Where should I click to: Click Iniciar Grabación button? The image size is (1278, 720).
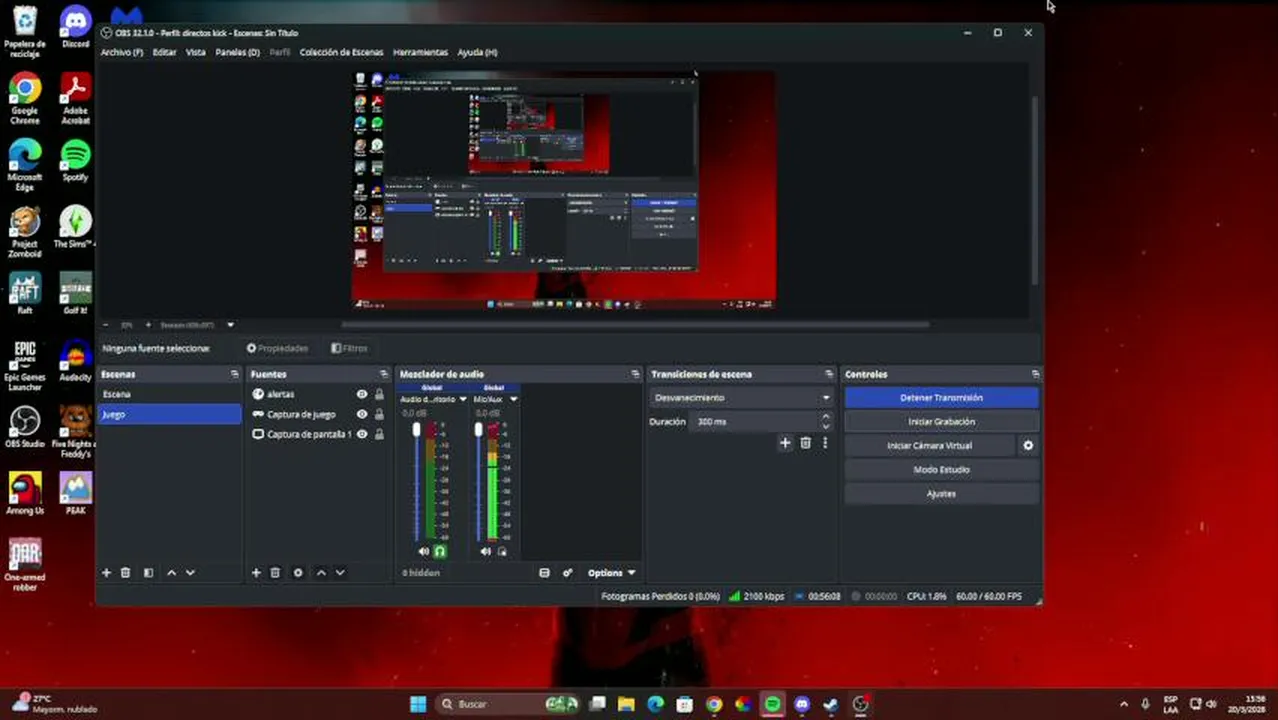[941, 422]
